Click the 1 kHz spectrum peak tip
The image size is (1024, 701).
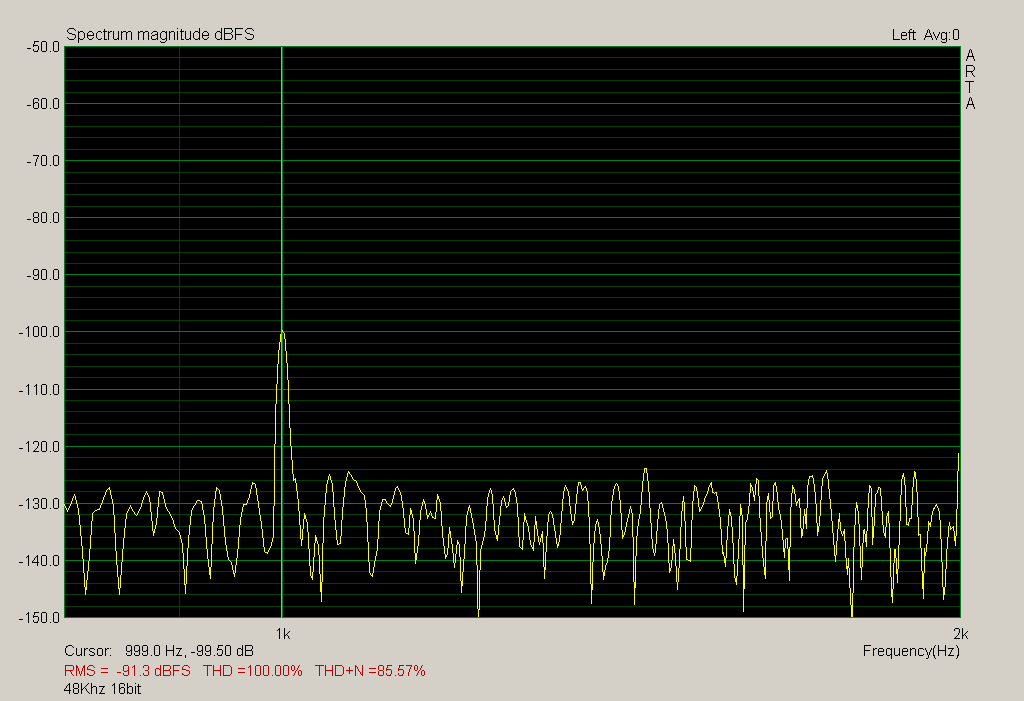[282, 332]
